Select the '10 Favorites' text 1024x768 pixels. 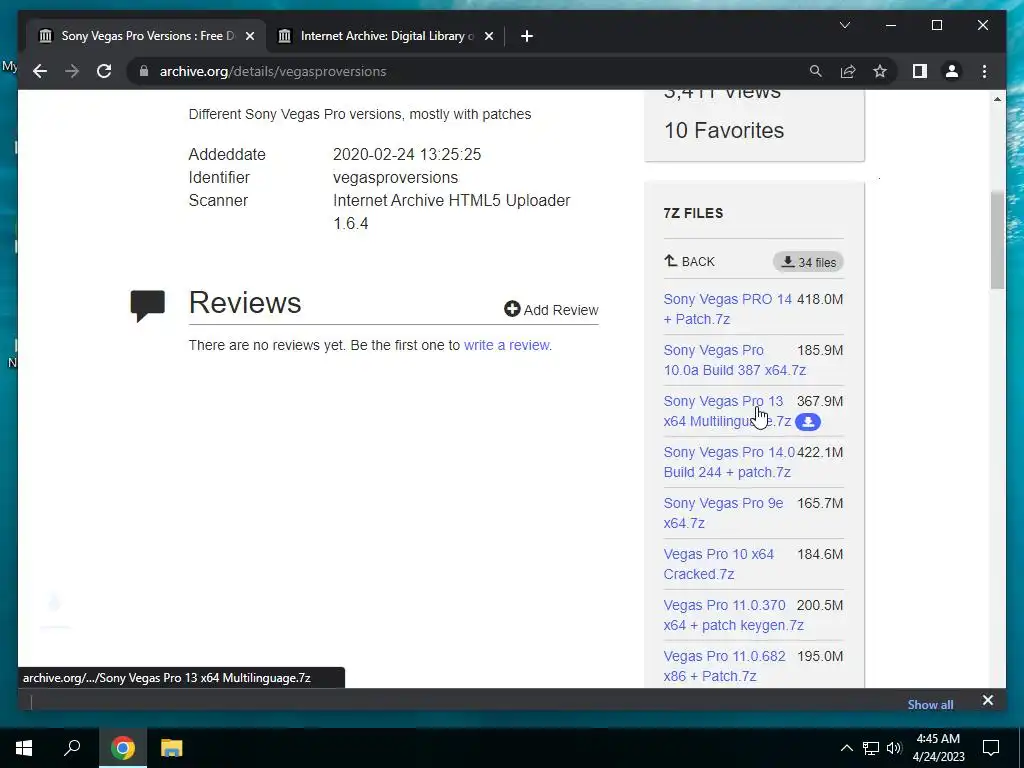coord(724,131)
